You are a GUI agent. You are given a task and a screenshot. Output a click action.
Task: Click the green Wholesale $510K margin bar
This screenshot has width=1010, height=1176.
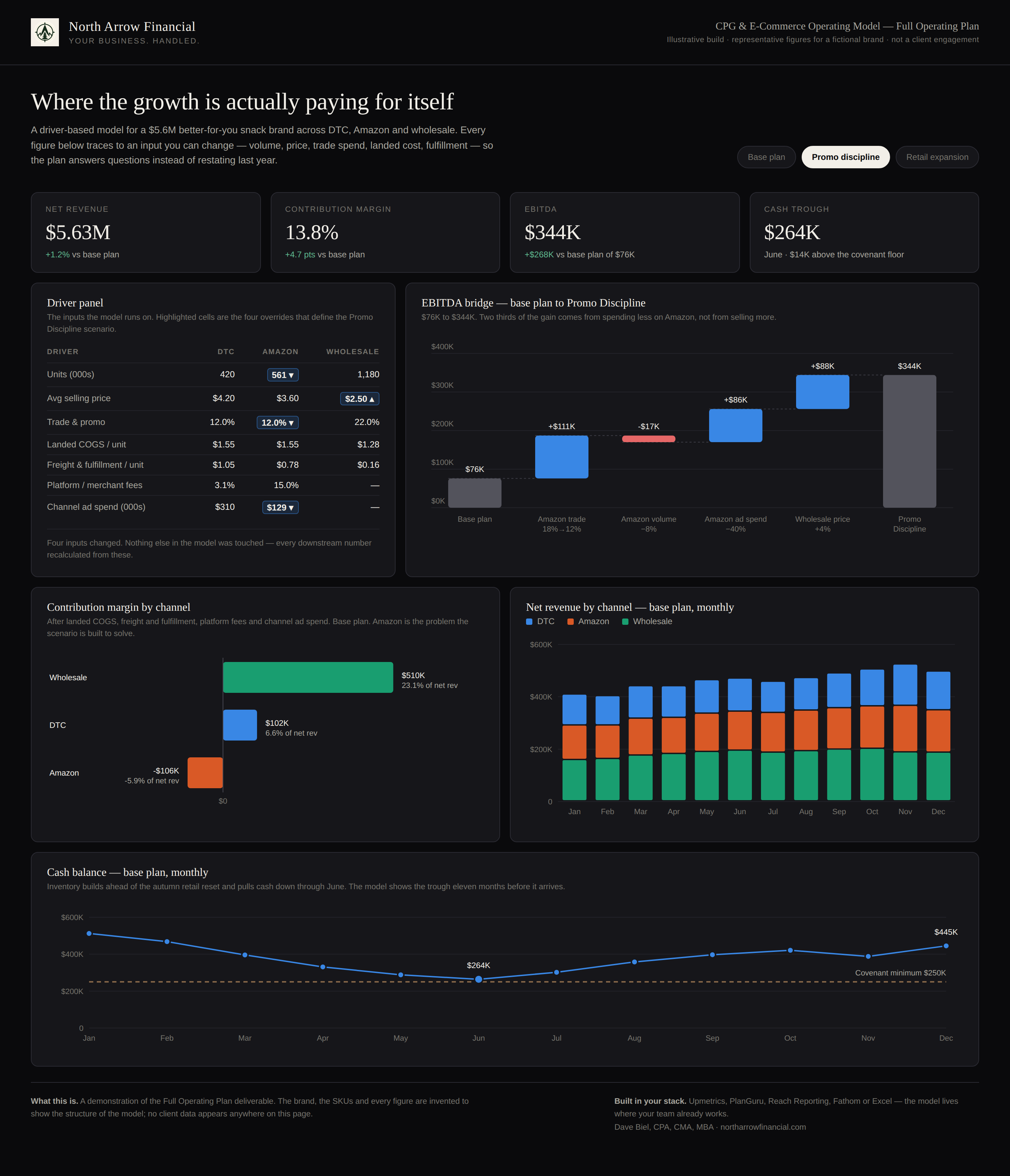click(x=308, y=678)
